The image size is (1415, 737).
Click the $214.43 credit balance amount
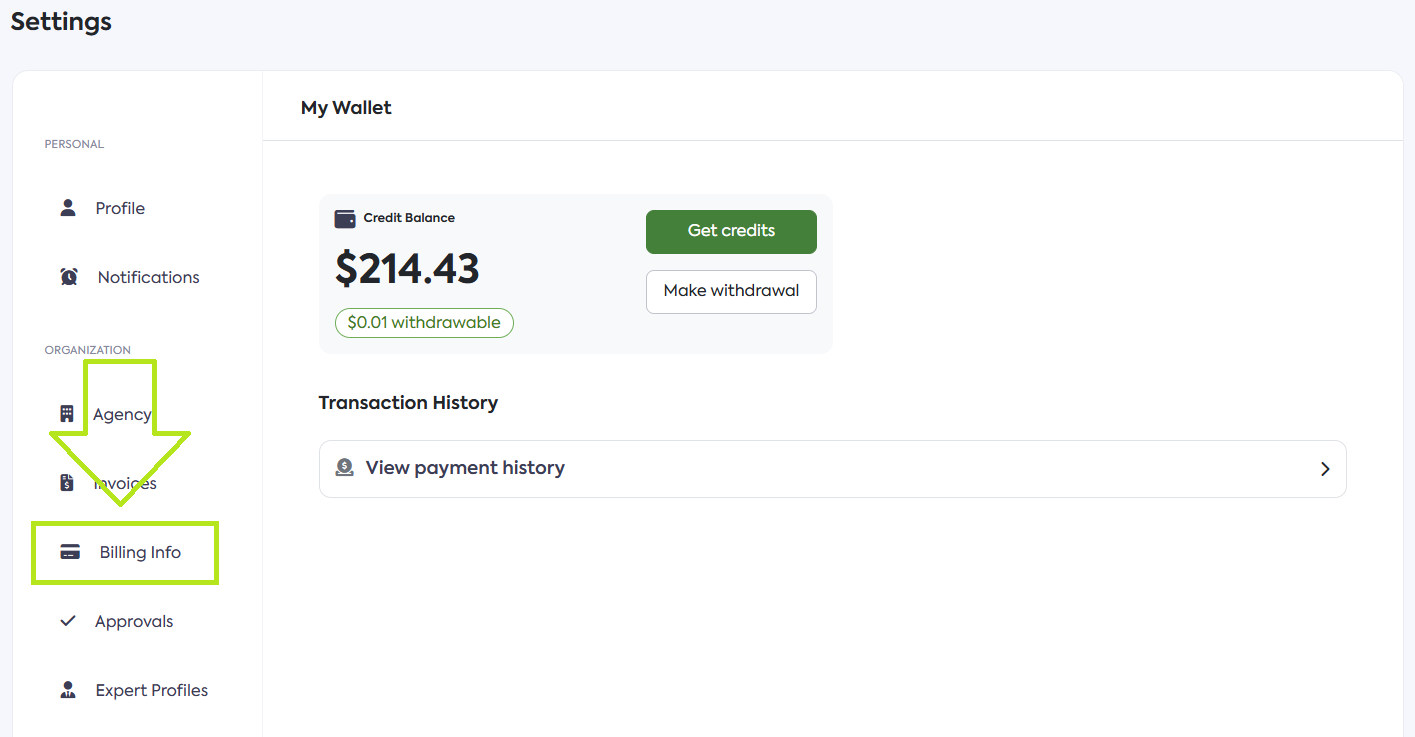[x=407, y=268]
